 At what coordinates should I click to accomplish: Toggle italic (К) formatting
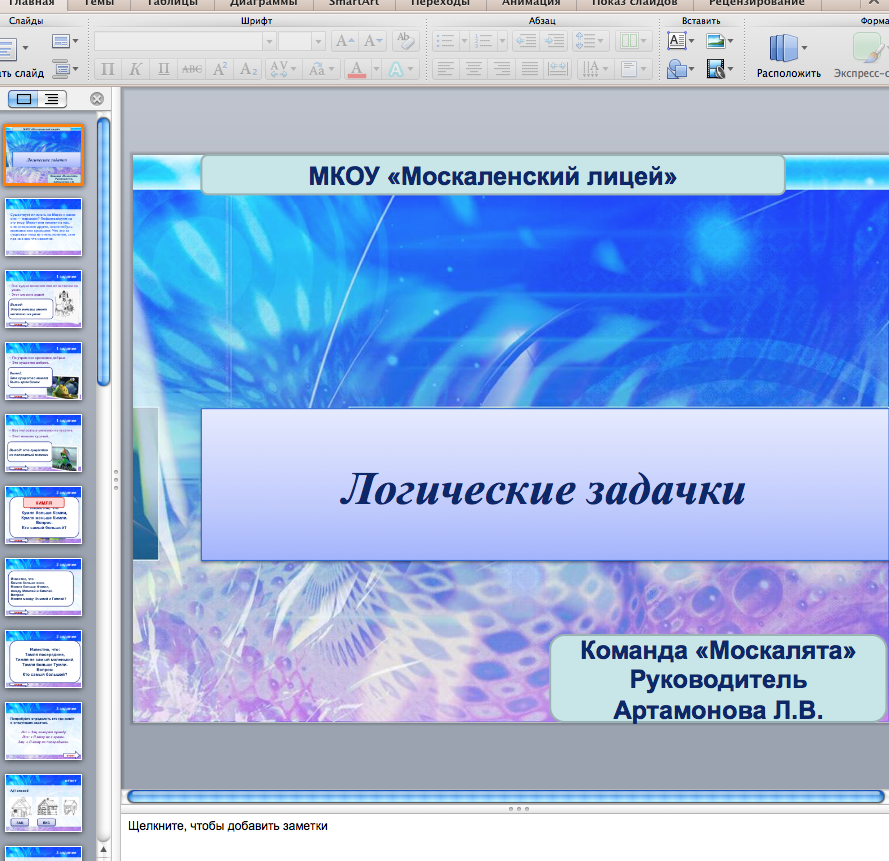tap(135, 69)
